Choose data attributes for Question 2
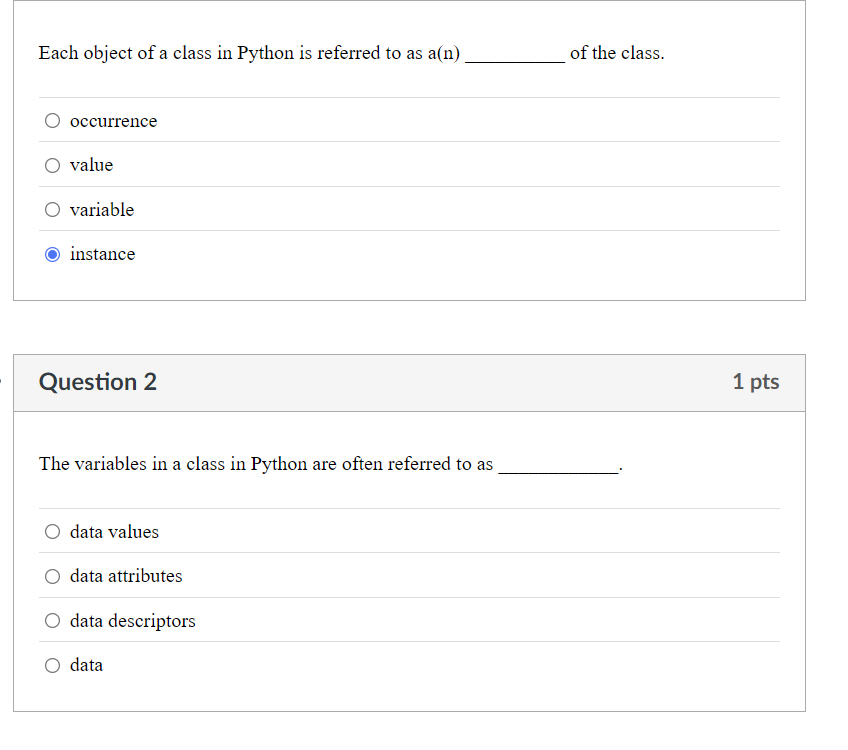 point(52,576)
